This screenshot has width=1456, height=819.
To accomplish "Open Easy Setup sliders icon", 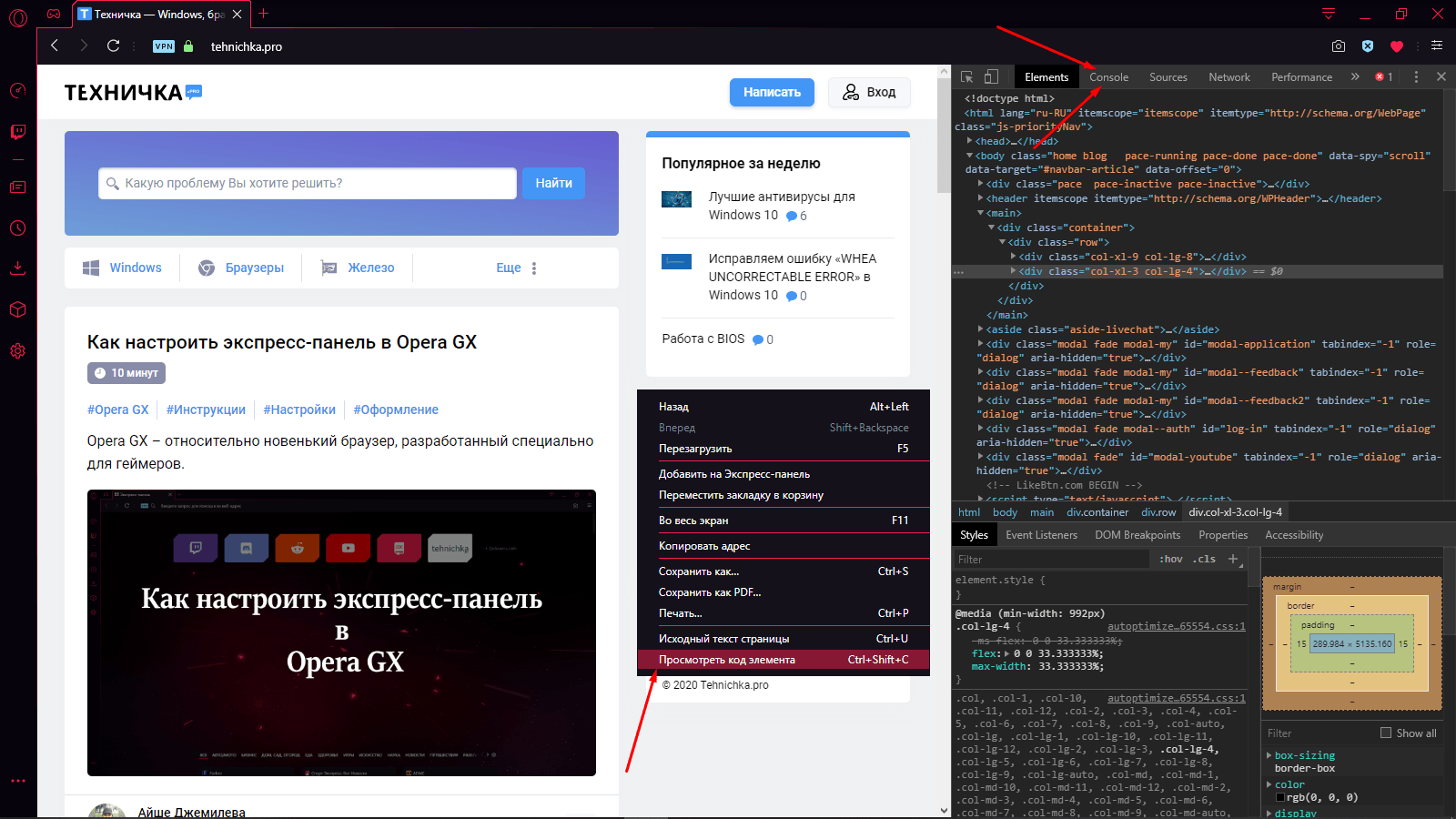I will [x=1437, y=45].
